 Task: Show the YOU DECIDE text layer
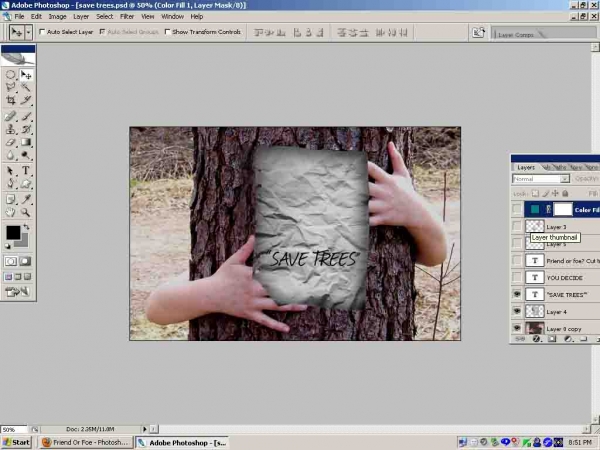pyautogui.click(x=517, y=277)
